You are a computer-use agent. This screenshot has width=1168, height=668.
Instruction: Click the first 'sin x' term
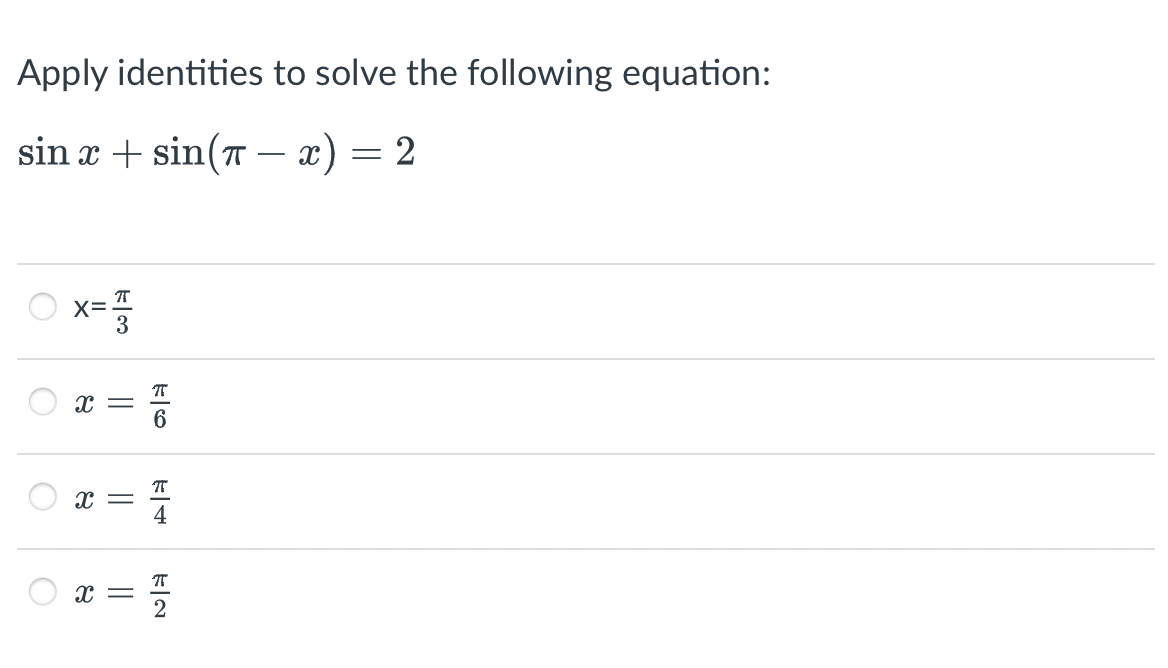coord(59,153)
